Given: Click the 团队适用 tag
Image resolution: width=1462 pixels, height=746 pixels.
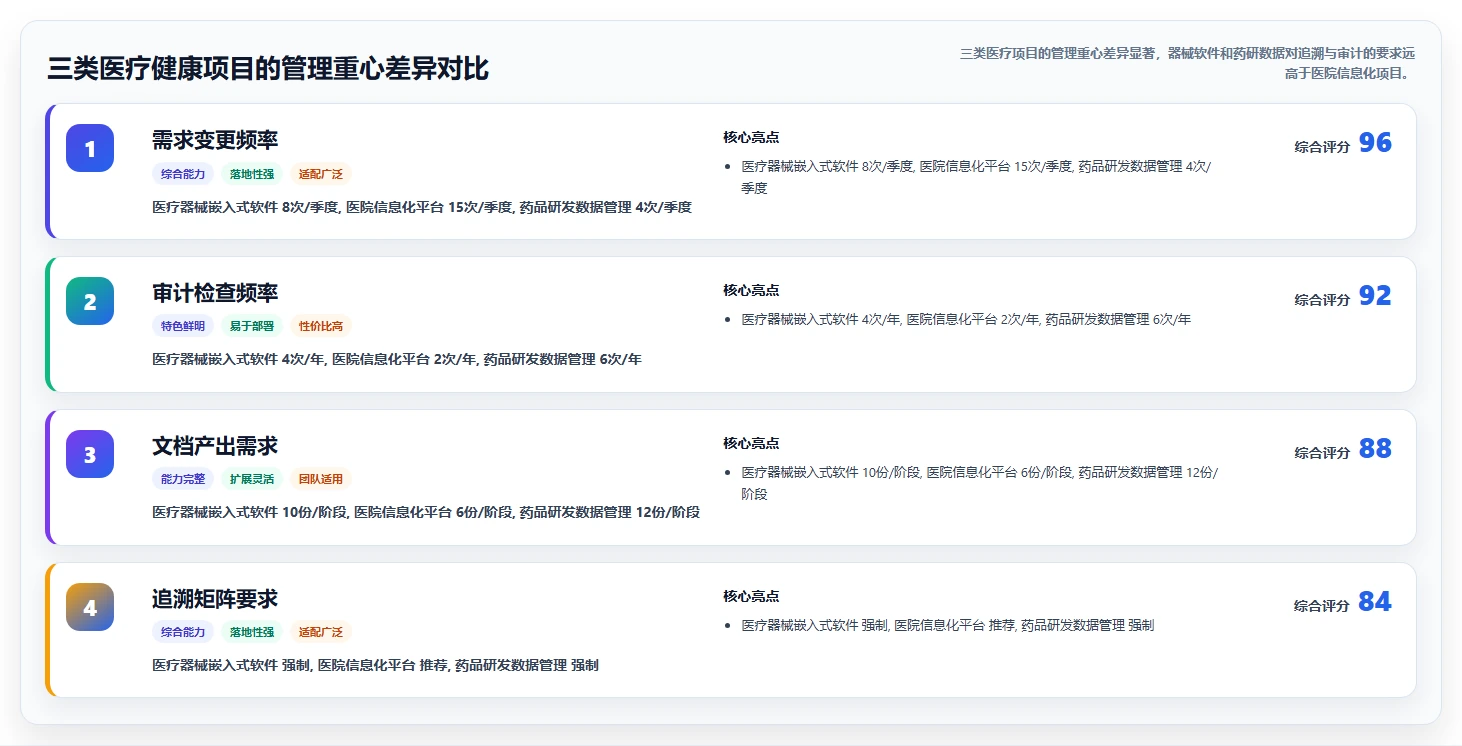Looking at the screenshot, I should (321, 479).
